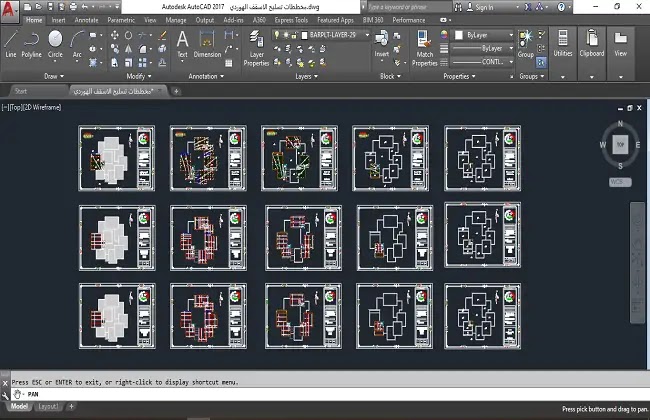
Task: Activate the Arc tool
Action: coord(77,44)
